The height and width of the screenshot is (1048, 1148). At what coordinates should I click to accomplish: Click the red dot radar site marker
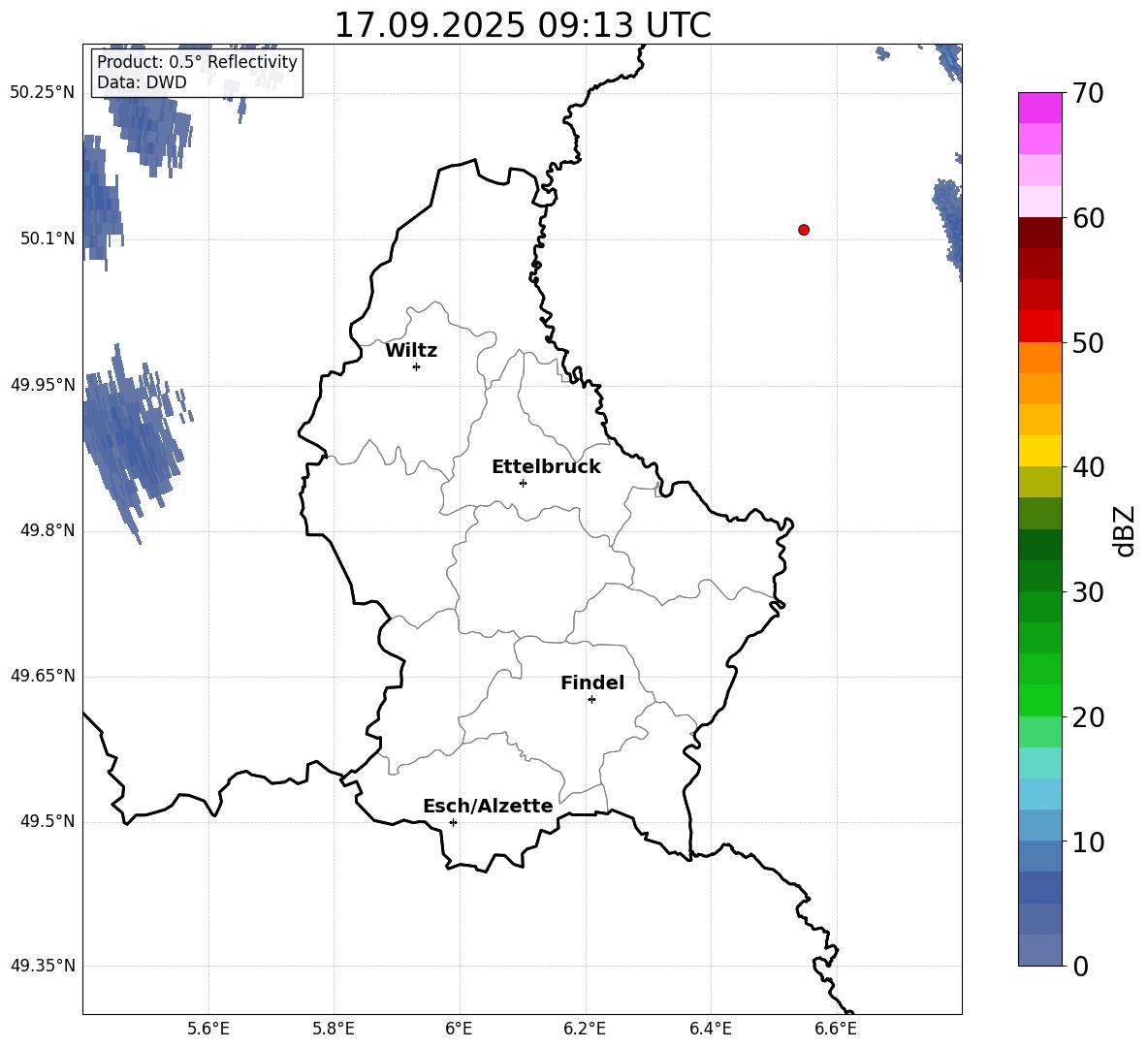(804, 230)
